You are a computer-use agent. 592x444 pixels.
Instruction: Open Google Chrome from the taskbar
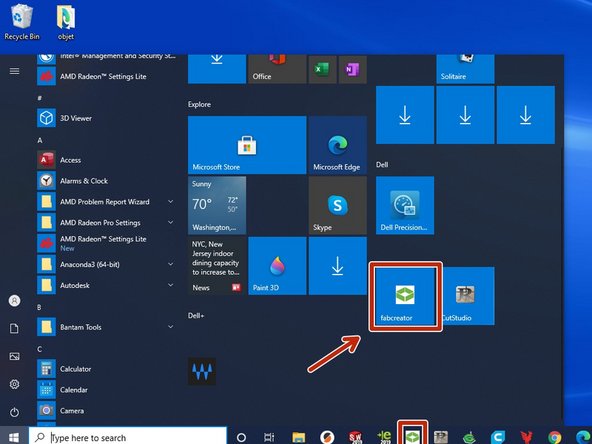coord(555,437)
